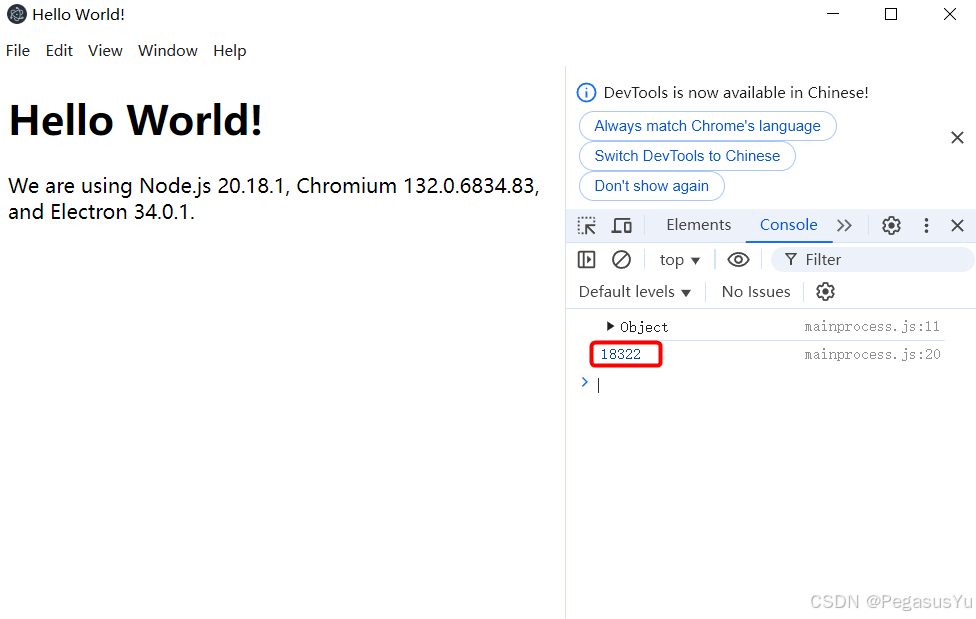The width and height of the screenshot is (976, 619).
Task: Select the Console tab
Action: point(789,225)
